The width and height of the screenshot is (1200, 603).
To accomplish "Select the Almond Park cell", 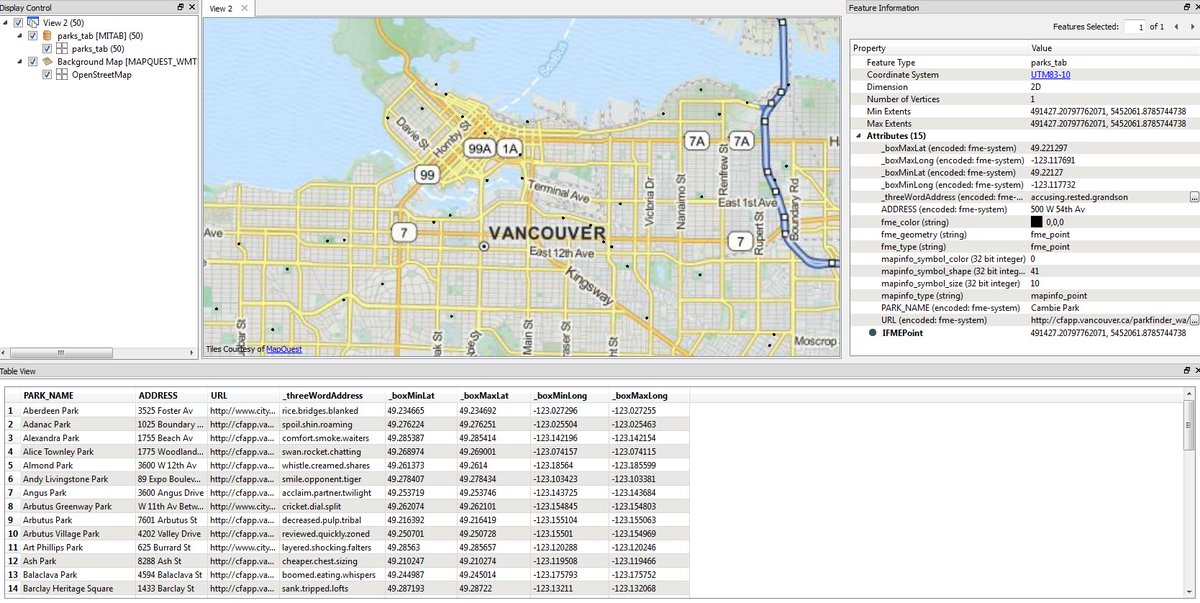I will tap(78, 465).
